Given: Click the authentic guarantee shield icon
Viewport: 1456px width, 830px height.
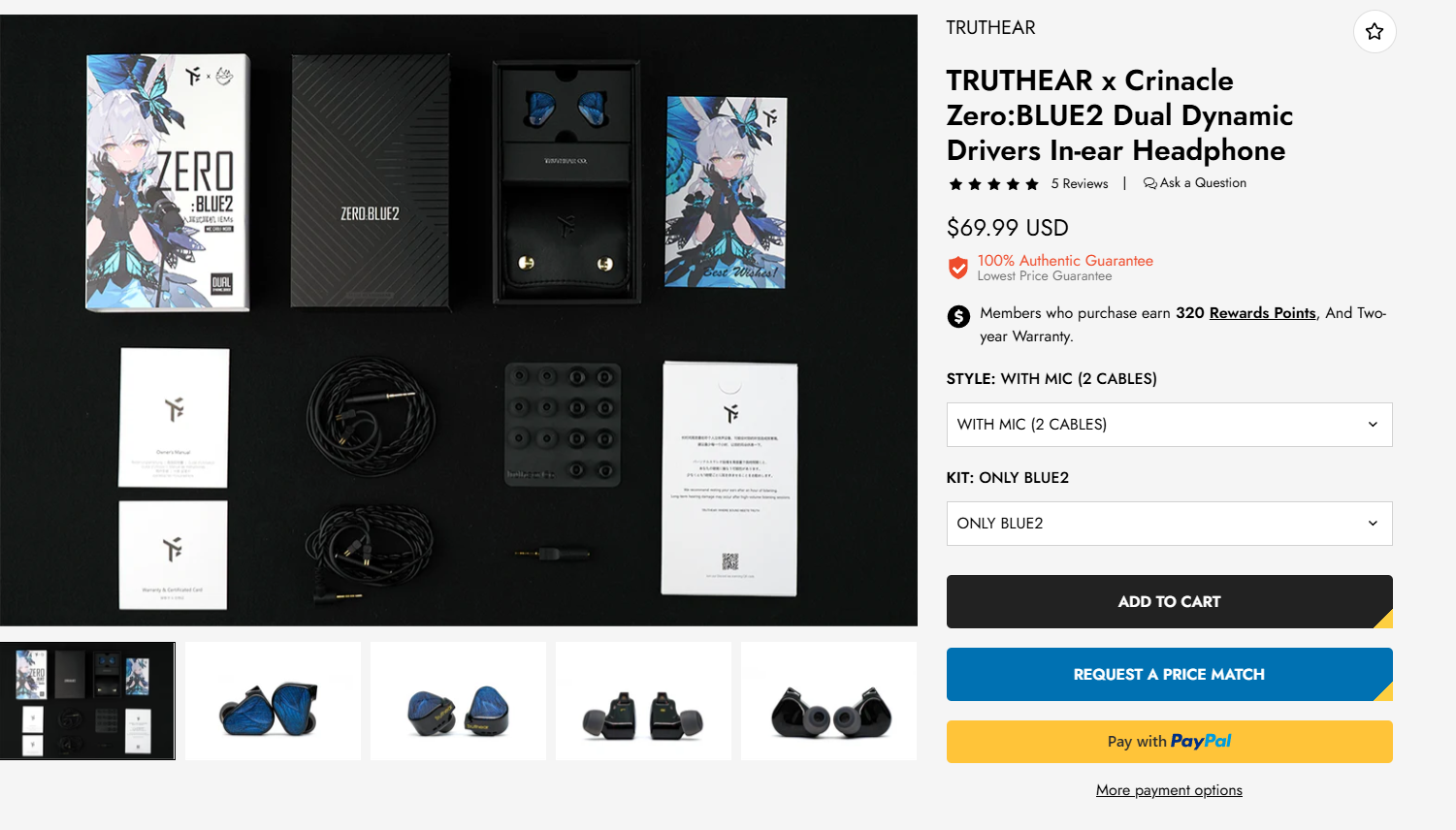Looking at the screenshot, I should point(958,268).
